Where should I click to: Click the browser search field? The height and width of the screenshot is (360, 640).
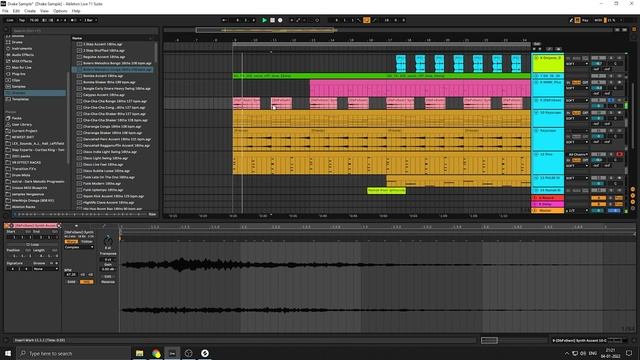click(x=84, y=31)
